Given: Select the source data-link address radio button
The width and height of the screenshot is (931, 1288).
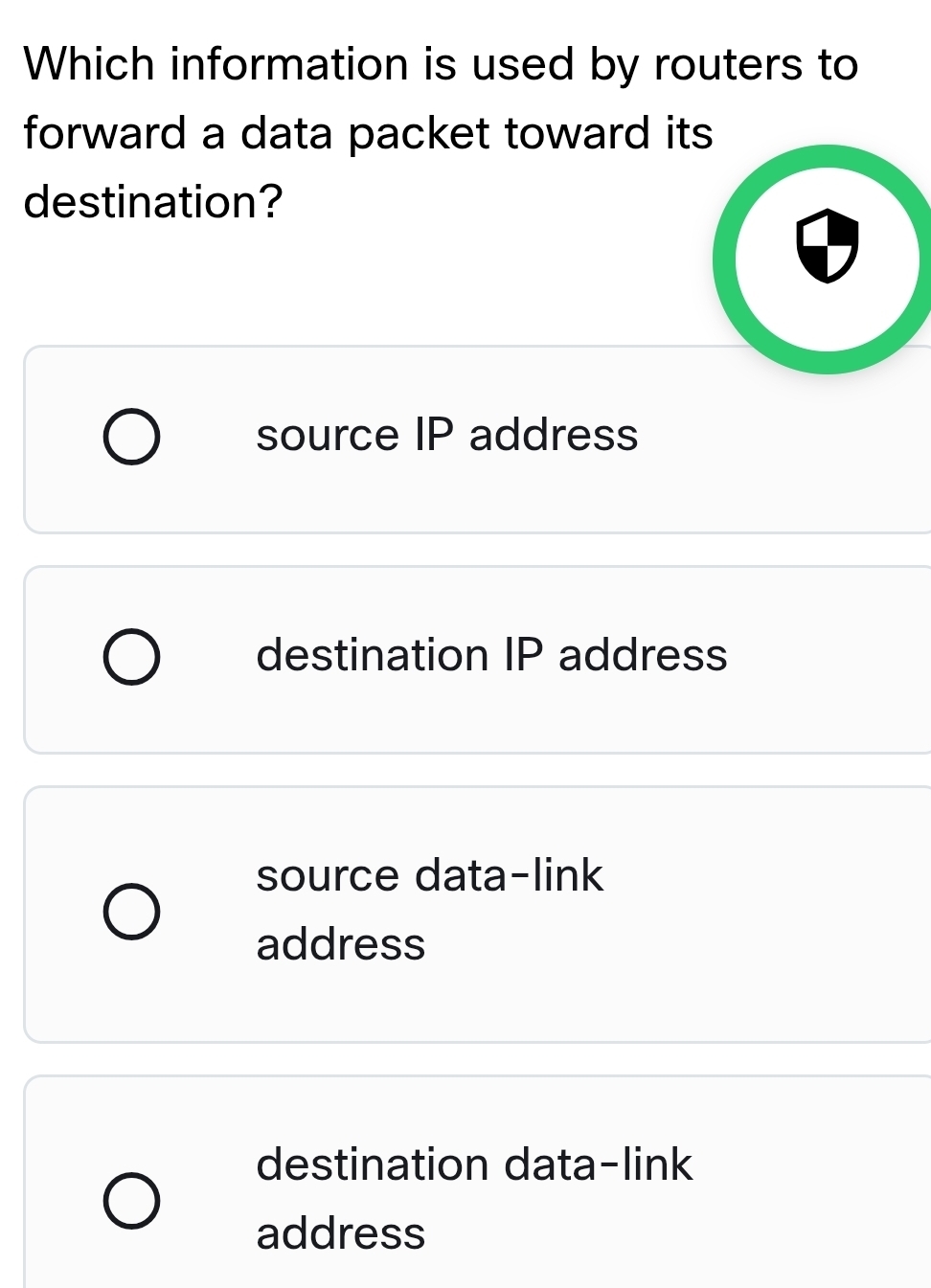Looking at the screenshot, I should pyautogui.click(x=131, y=912).
